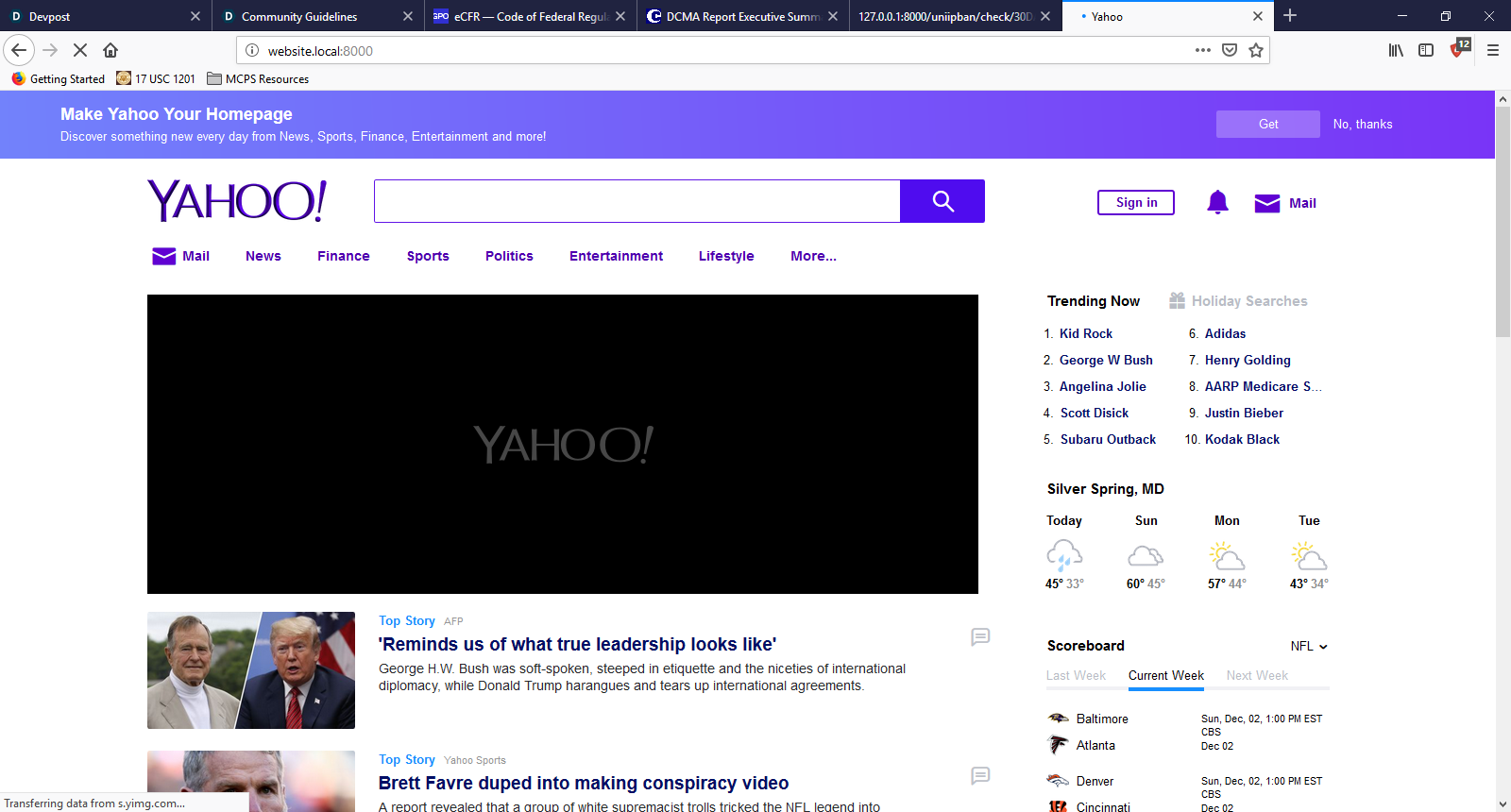Select the Last Week scoreboard tab

point(1076,675)
